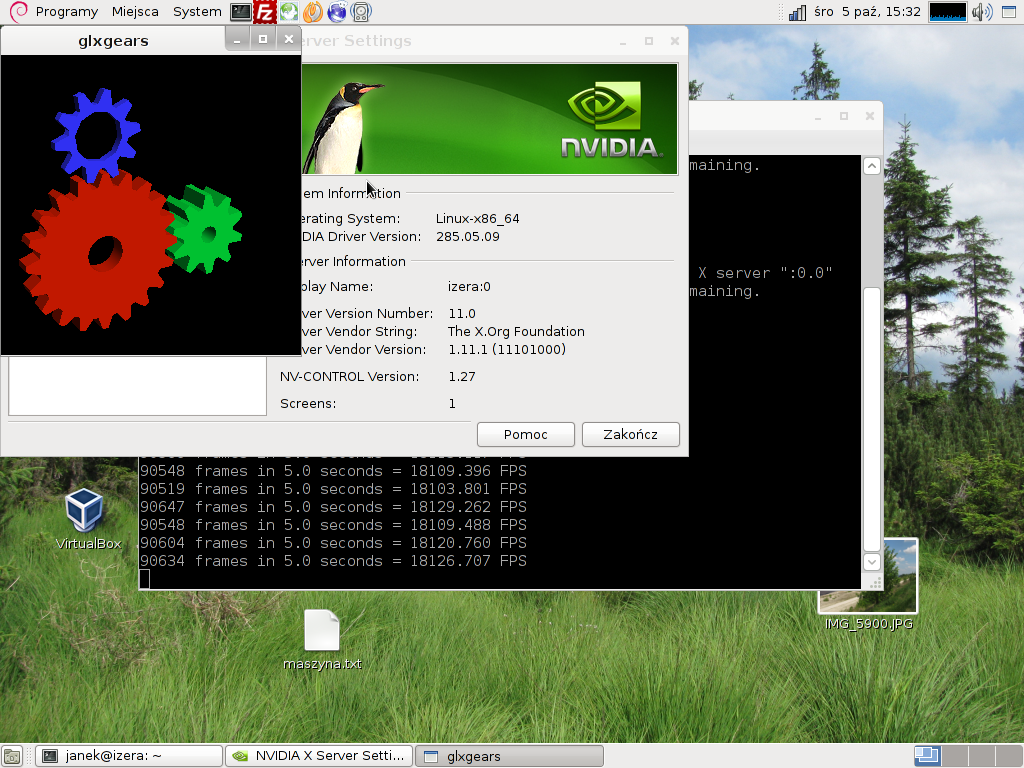The image size is (1024, 768).
Task: Click the Screens count value 1
Action: click(x=452, y=404)
